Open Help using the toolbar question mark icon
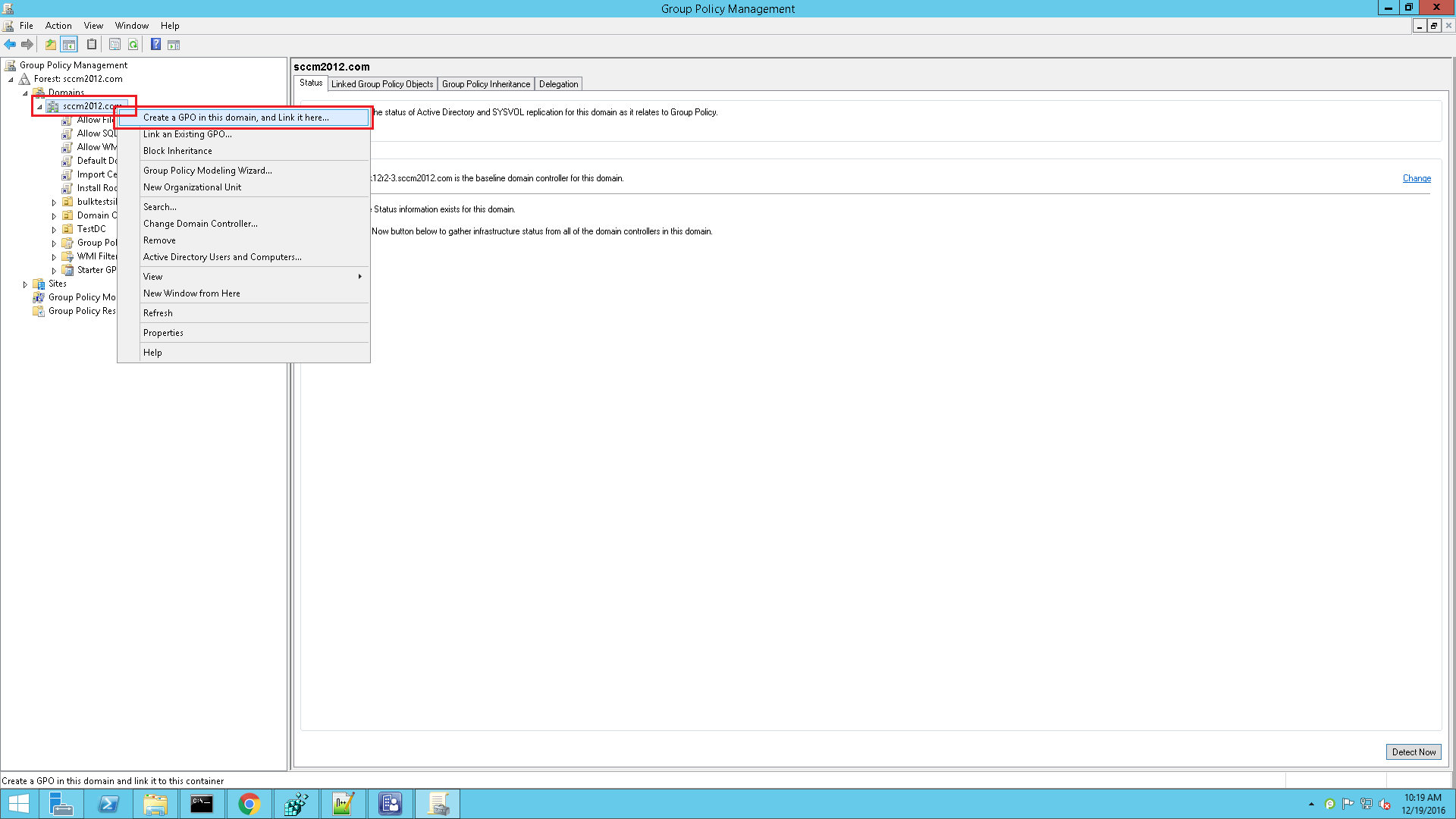This screenshot has width=1456, height=819. (155, 44)
